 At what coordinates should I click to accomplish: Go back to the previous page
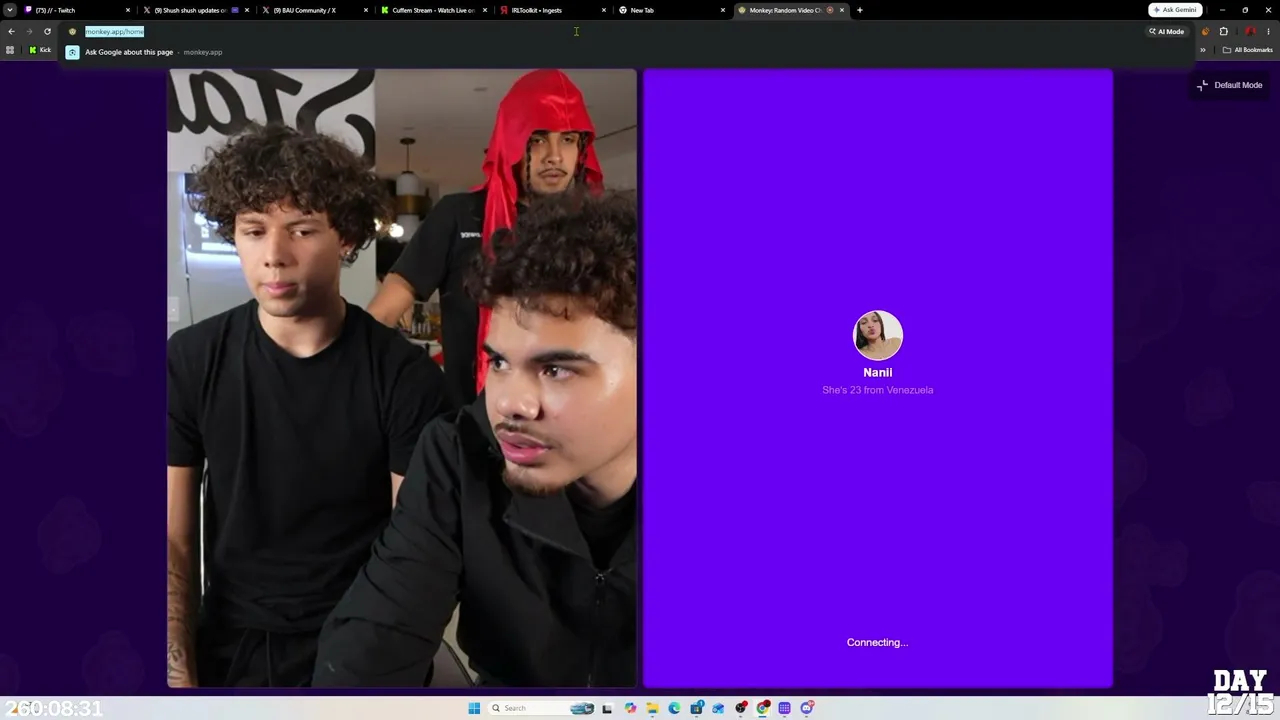tap(11, 31)
